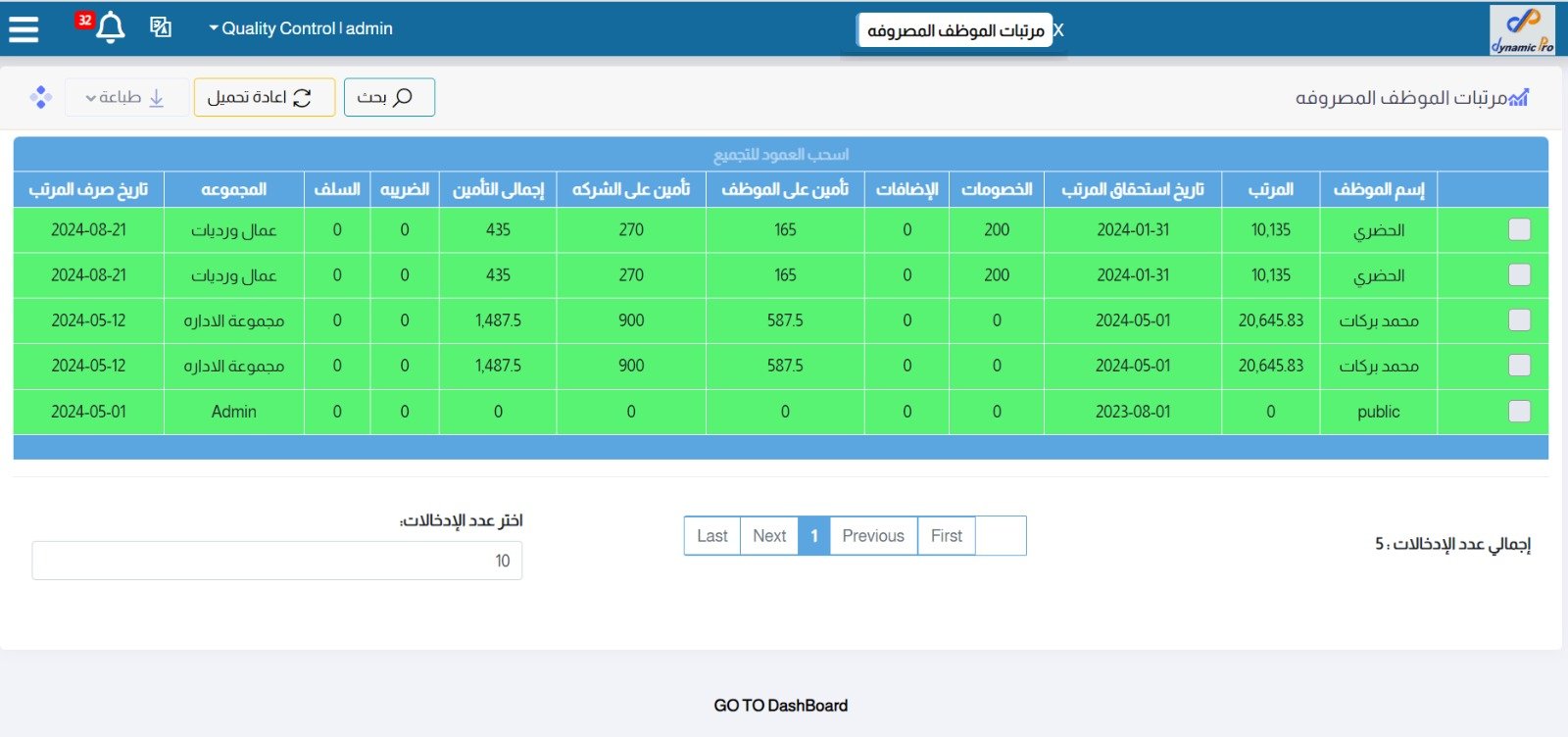Click the Dynamic Pro logo
Viewport: 1568px width, 737px height.
tap(1522, 29)
